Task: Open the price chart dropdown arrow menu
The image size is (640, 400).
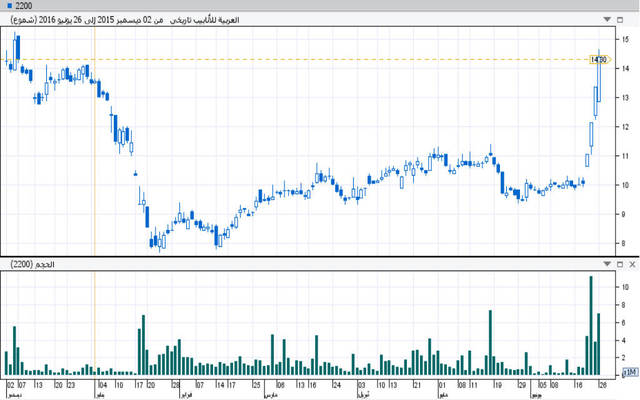Action: pos(606,19)
